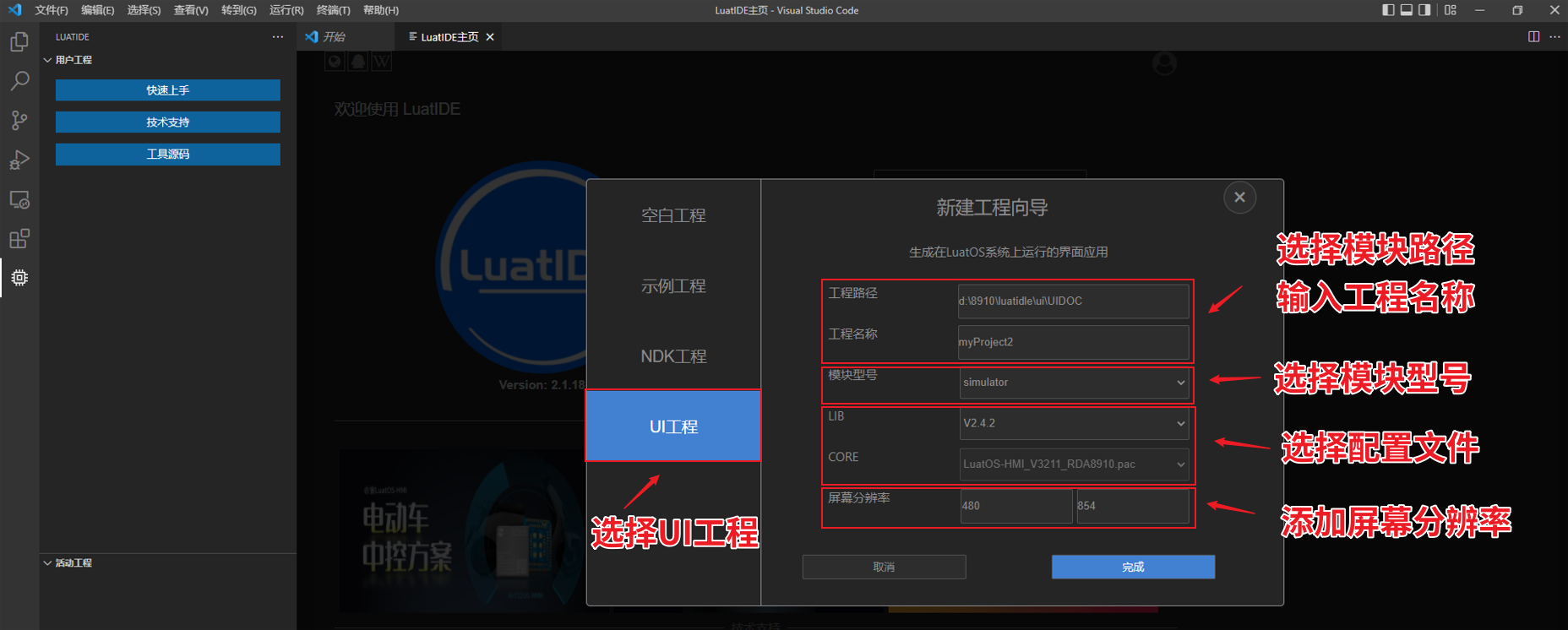The height and width of the screenshot is (630, 1568).
Task: Open the 编辑(E) menu
Action: 98,10
